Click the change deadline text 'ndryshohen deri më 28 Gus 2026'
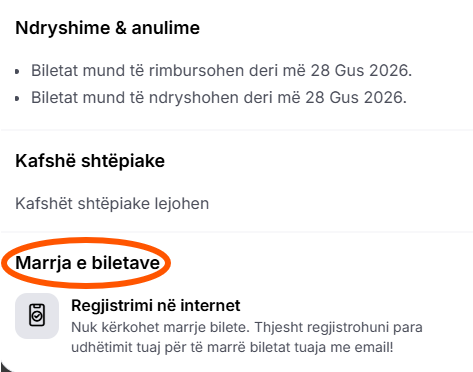Image resolution: width=473 pixels, height=372 pixels. point(276,98)
